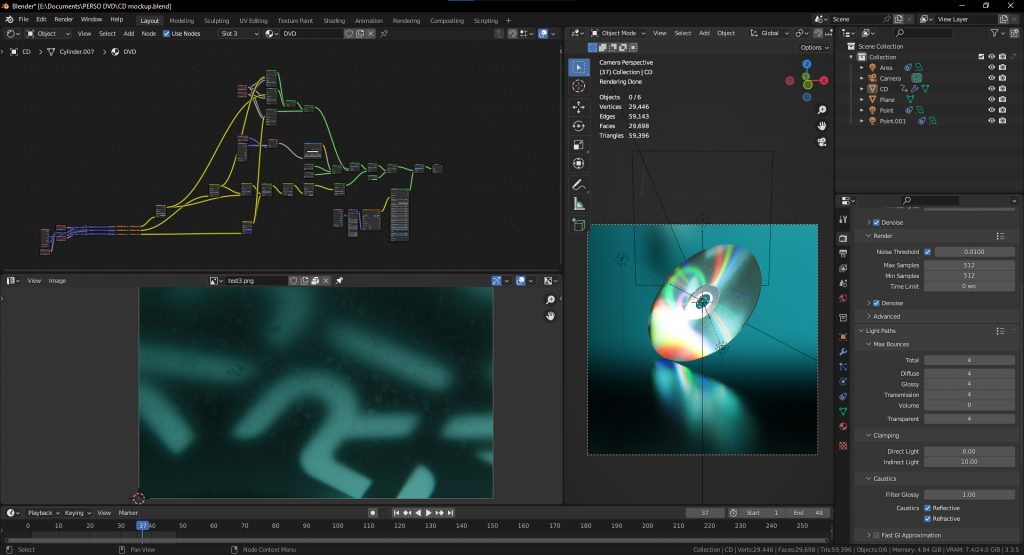Uncheck the Use Nodes checkbox
The height and width of the screenshot is (555, 1024).
(x=167, y=33)
